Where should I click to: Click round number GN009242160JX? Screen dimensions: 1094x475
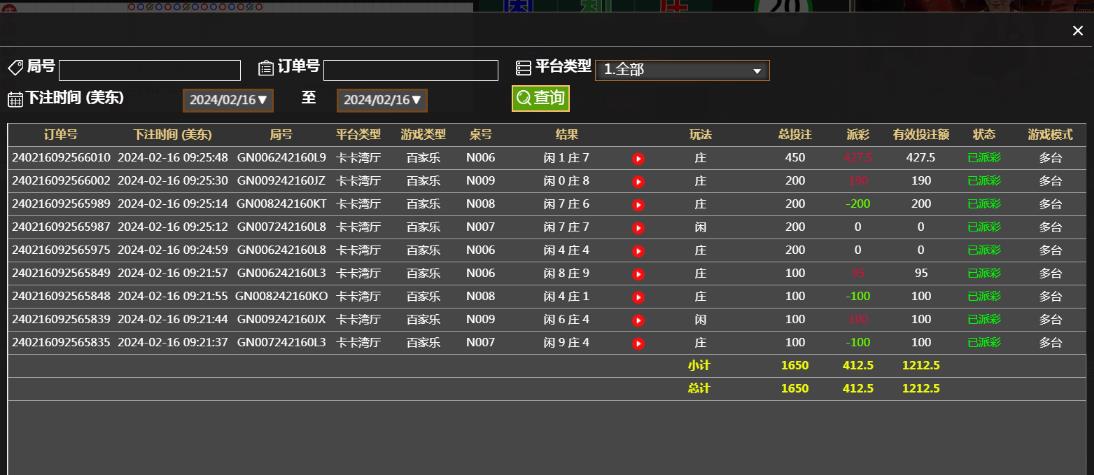(281, 319)
